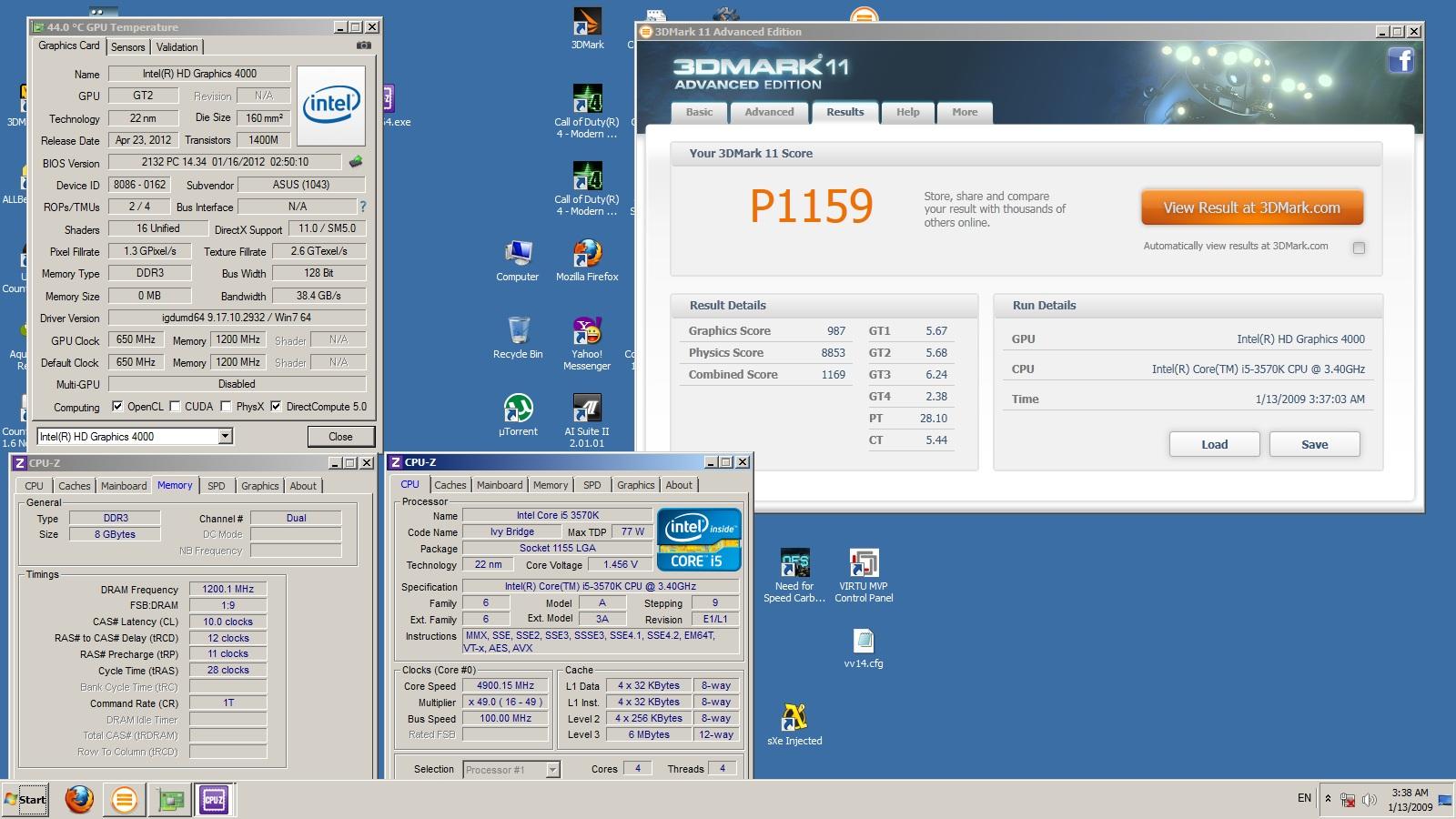Toggle the DirectCompute 5.0 checkbox

tap(276, 407)
